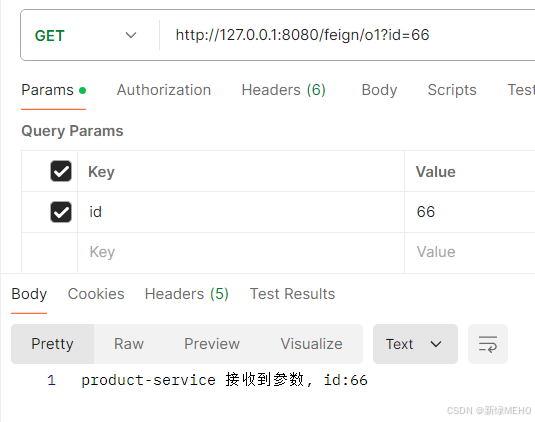
Task: Open the request Body tab
Action: point(379,90)
